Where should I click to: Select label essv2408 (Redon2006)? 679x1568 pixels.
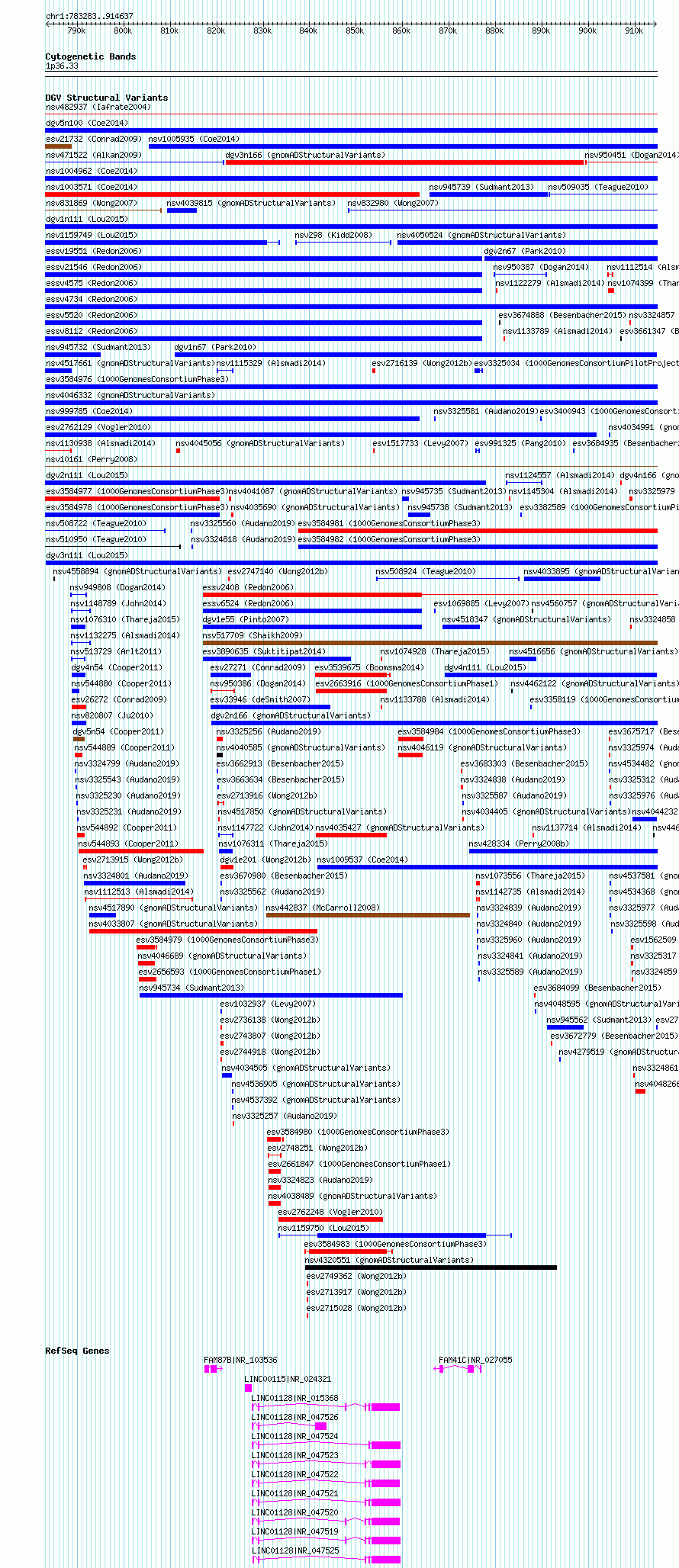[x=248, y=587]
